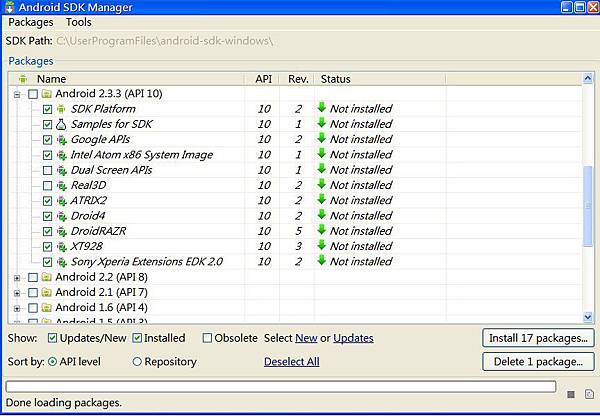The height and width of the screenshot is (416, 600).
Task: Click the add-on icon beside ATRIX2
Action: tap(62, 201)
